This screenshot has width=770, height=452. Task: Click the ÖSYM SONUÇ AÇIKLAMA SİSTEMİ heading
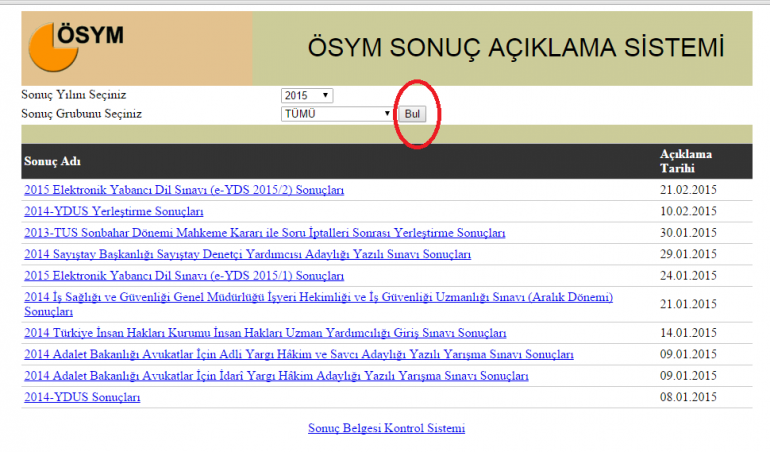click(x=516, y=48)
